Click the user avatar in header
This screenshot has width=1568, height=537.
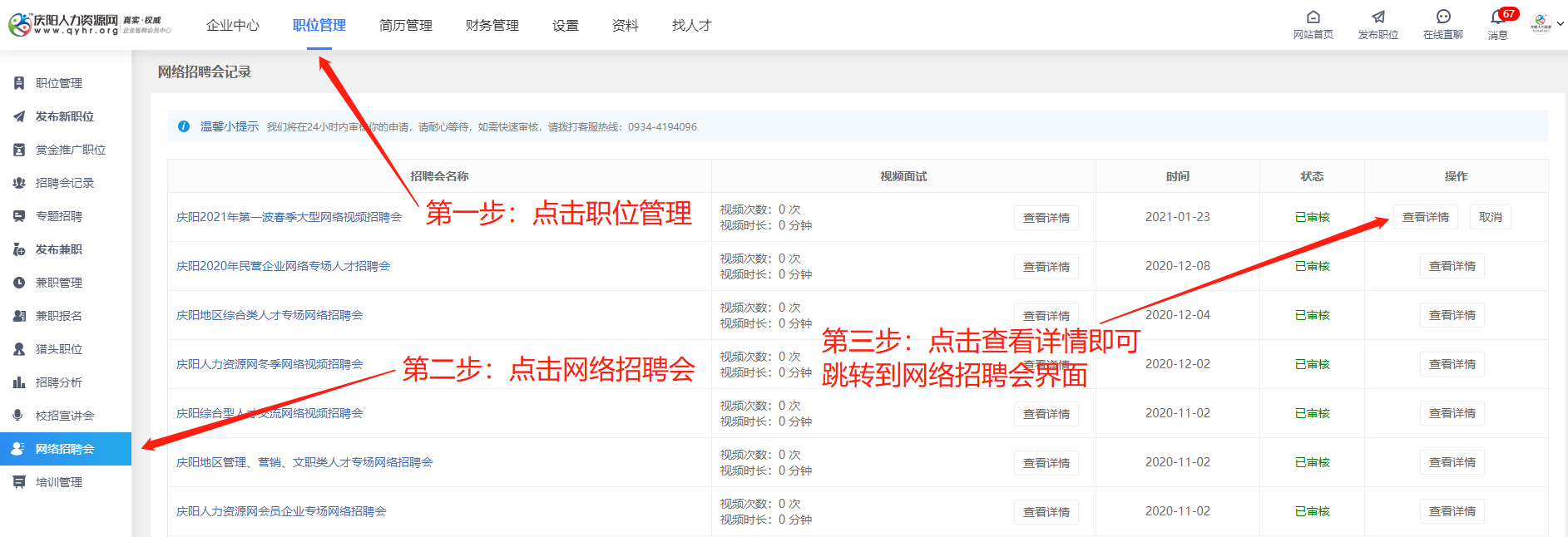[1541, 23]
